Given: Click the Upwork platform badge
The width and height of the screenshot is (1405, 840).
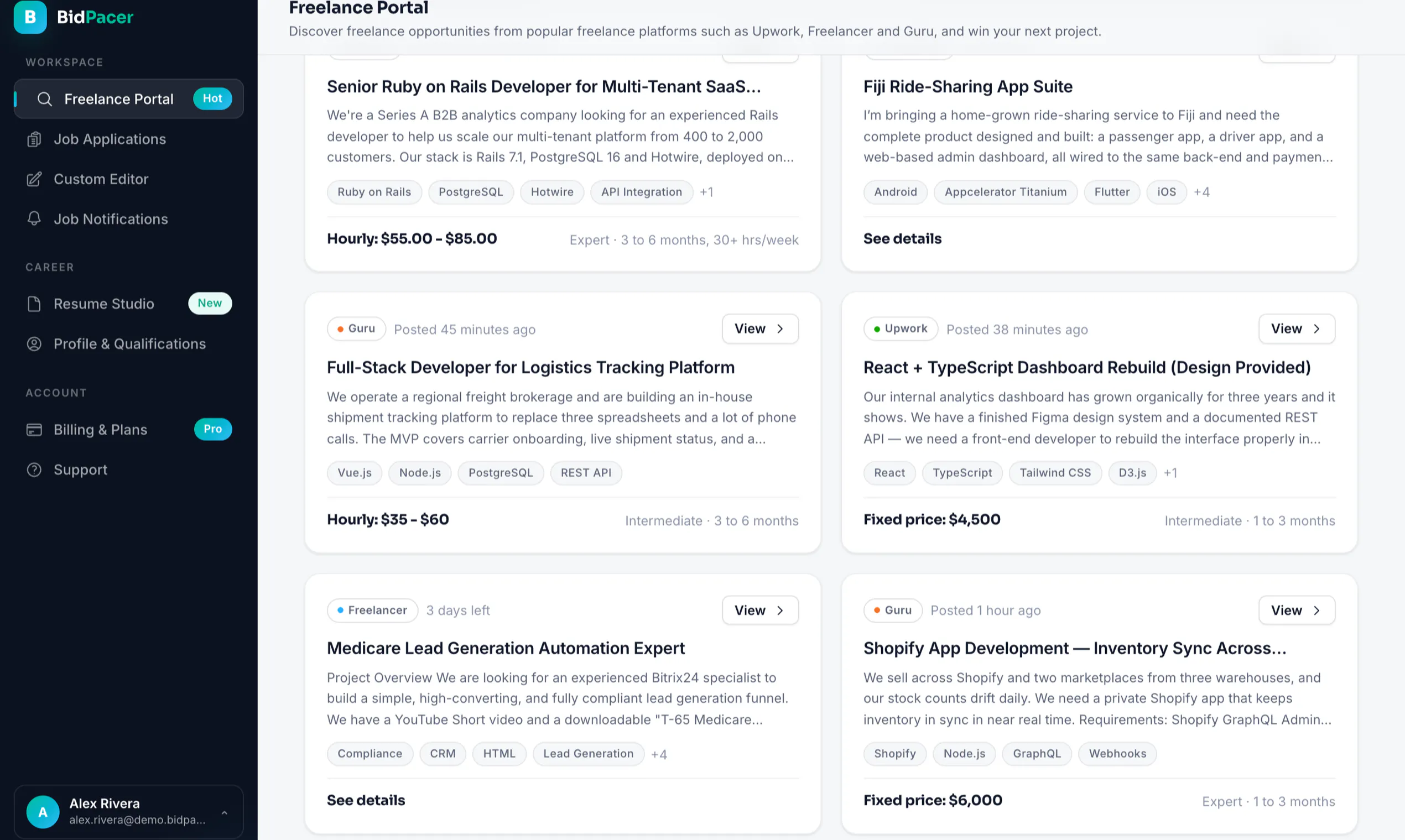Looking at the screenshot, I should click(x=901, y=329).
